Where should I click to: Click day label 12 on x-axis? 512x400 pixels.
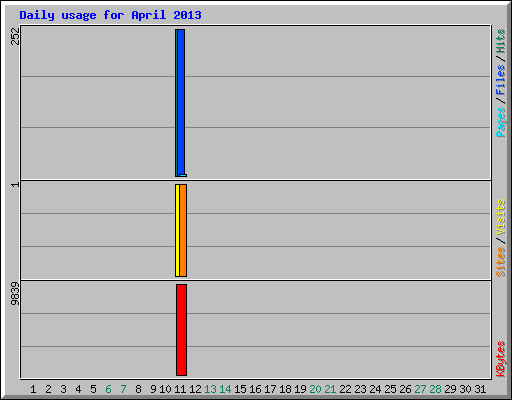[195, 389]
